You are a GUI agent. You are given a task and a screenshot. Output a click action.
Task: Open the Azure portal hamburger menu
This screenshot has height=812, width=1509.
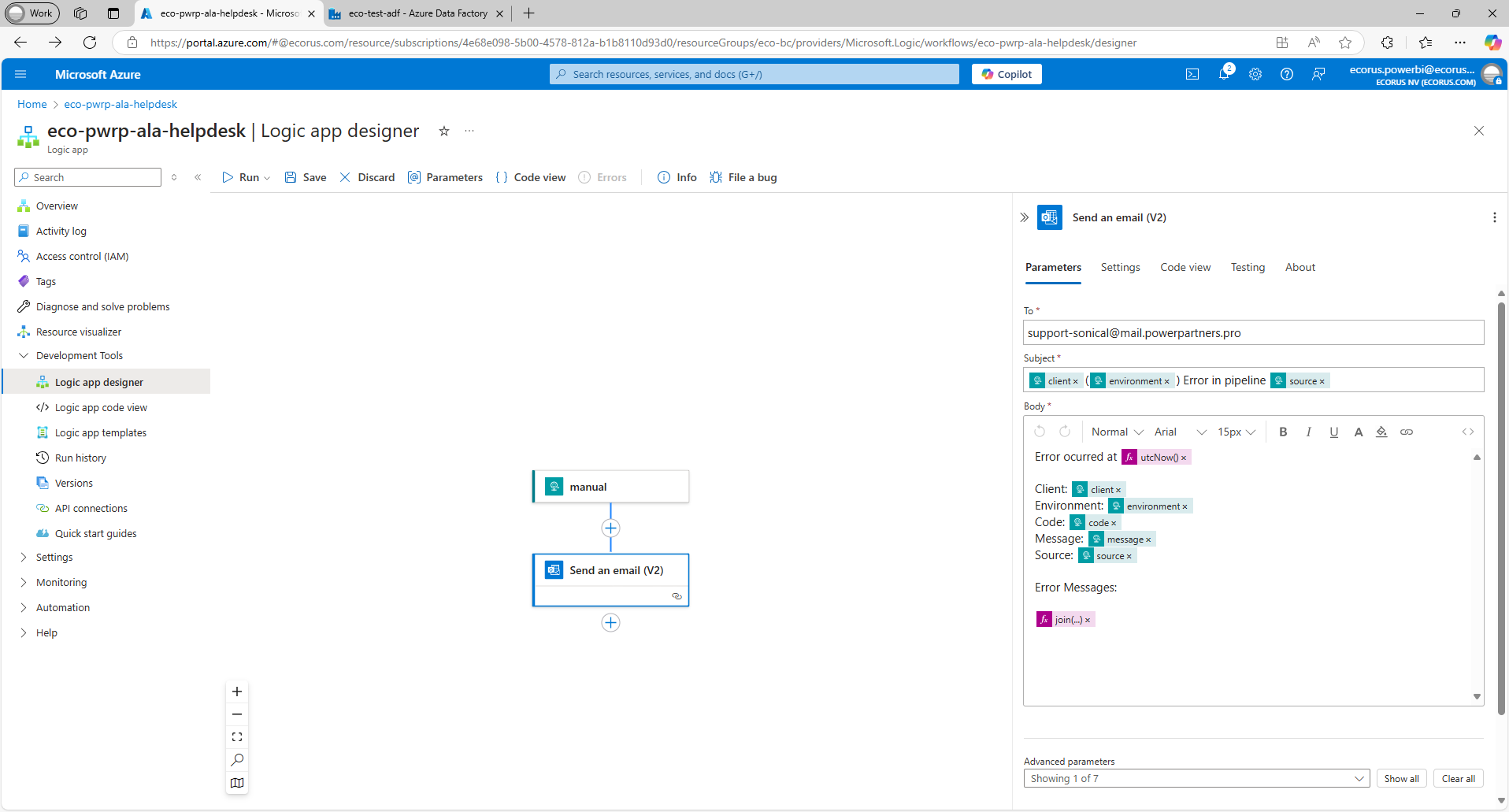click(x=20, y=74)
